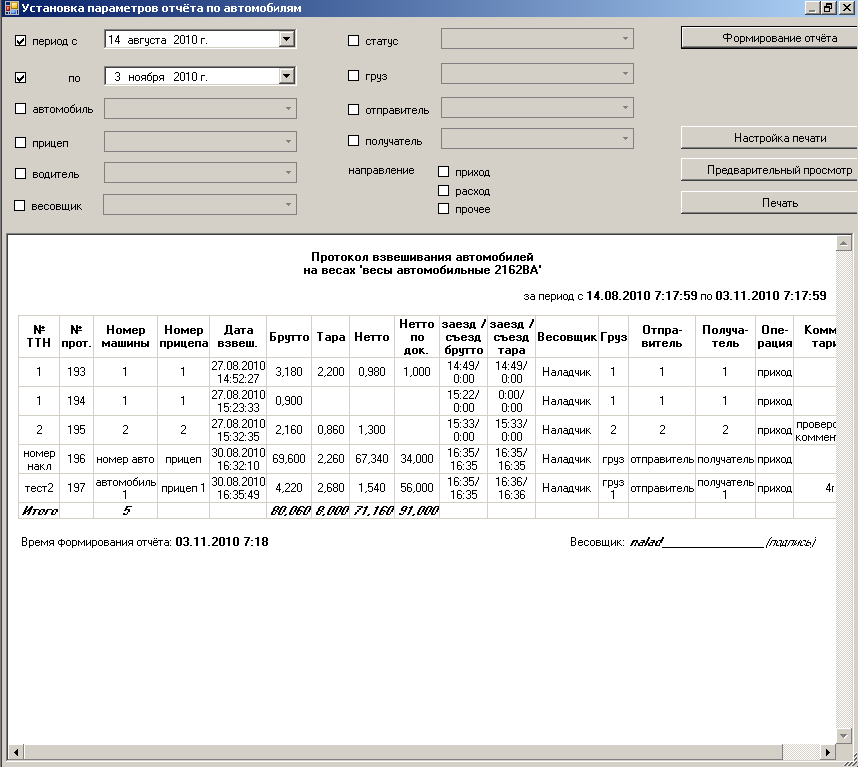Enable the 'прицеп' filter checkbox

(20, 143)
